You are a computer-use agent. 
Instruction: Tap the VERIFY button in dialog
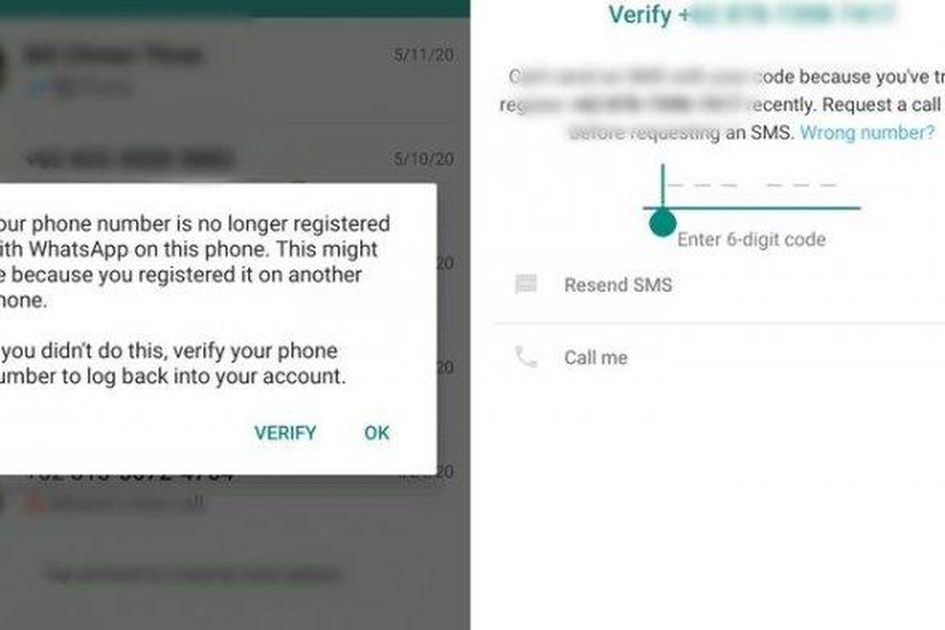tap(285, 433)
